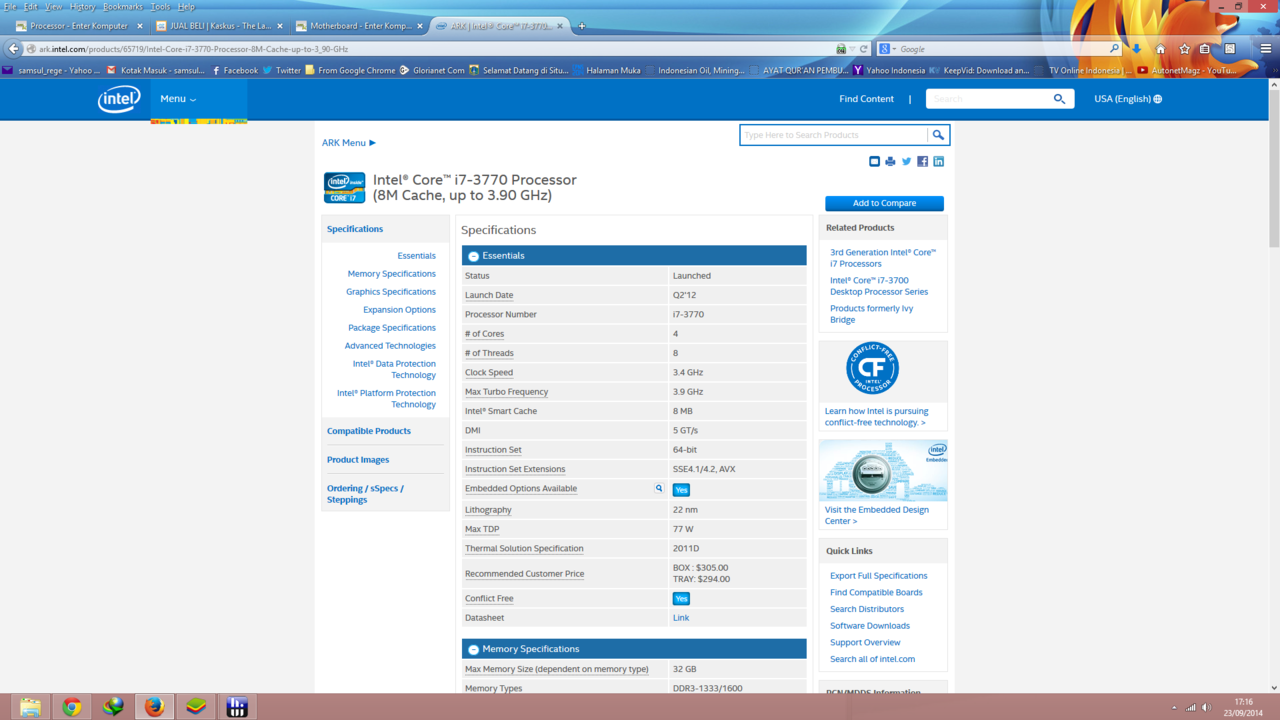
Task: Click the product search magnifier icon
Action: pyautogui.click(x=938, y=135)
